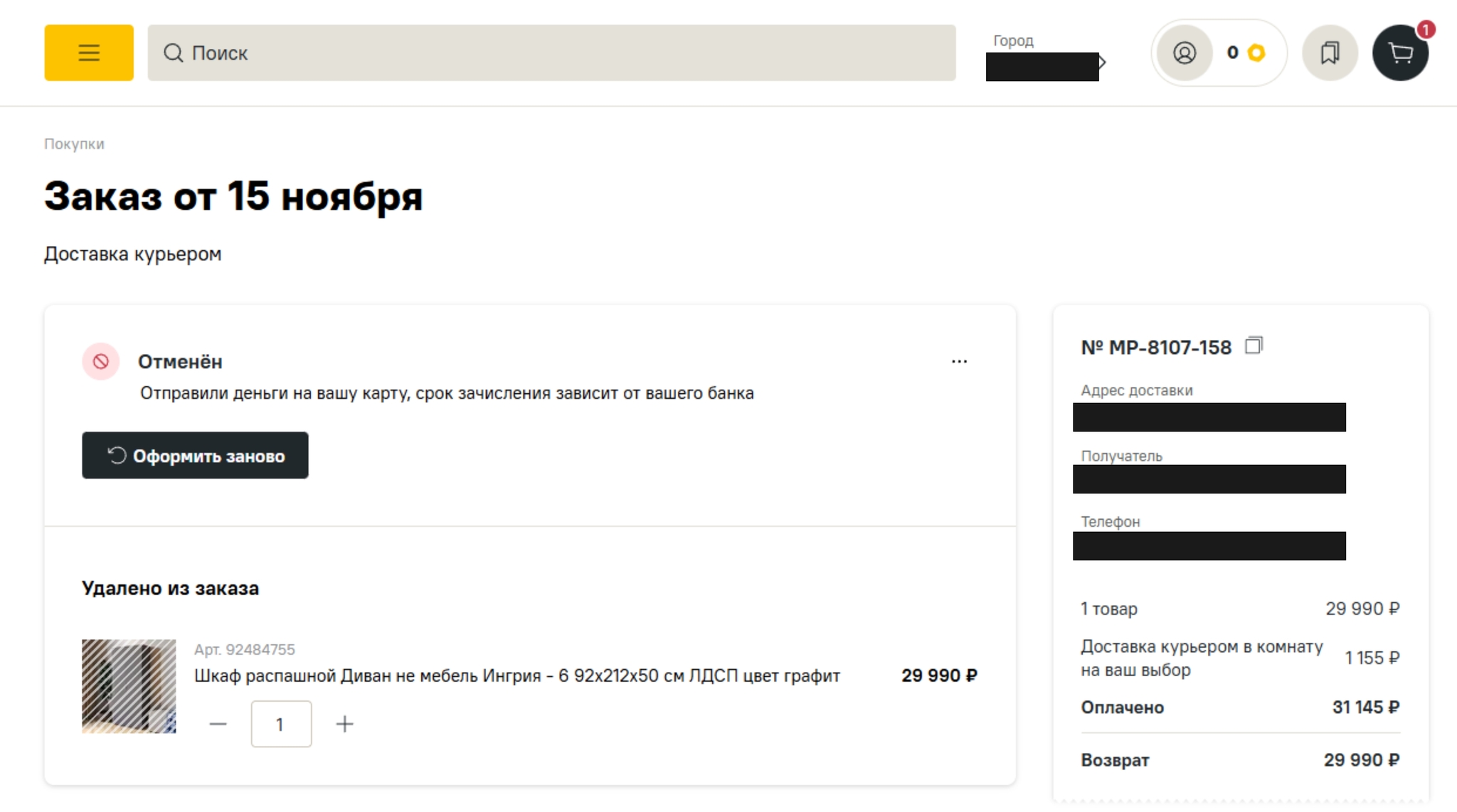Screen dimensions: 1457x812
Task: Click the quantity input field
Action: (281, 724)
